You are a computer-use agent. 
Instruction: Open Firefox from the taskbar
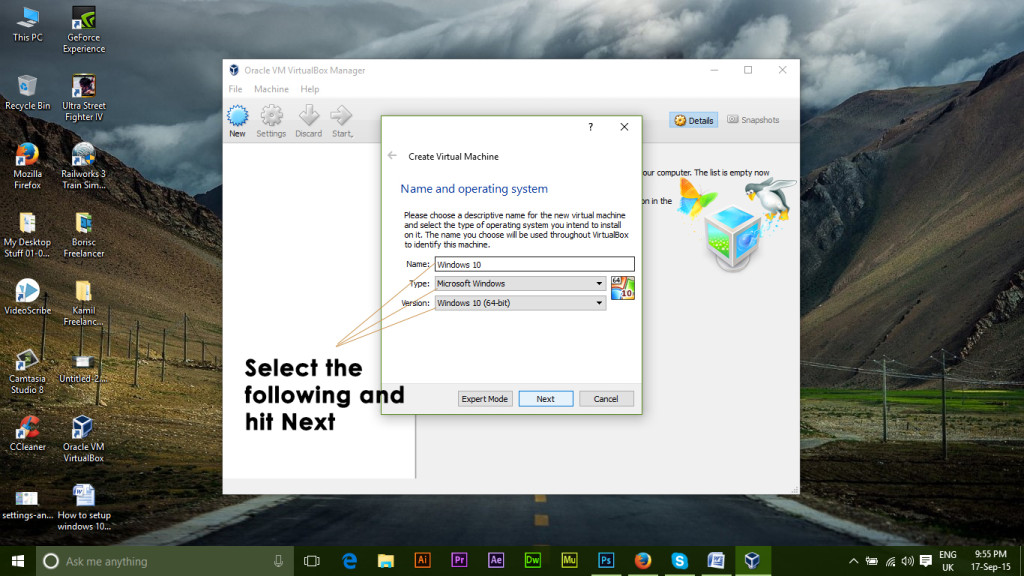point(643,560)
